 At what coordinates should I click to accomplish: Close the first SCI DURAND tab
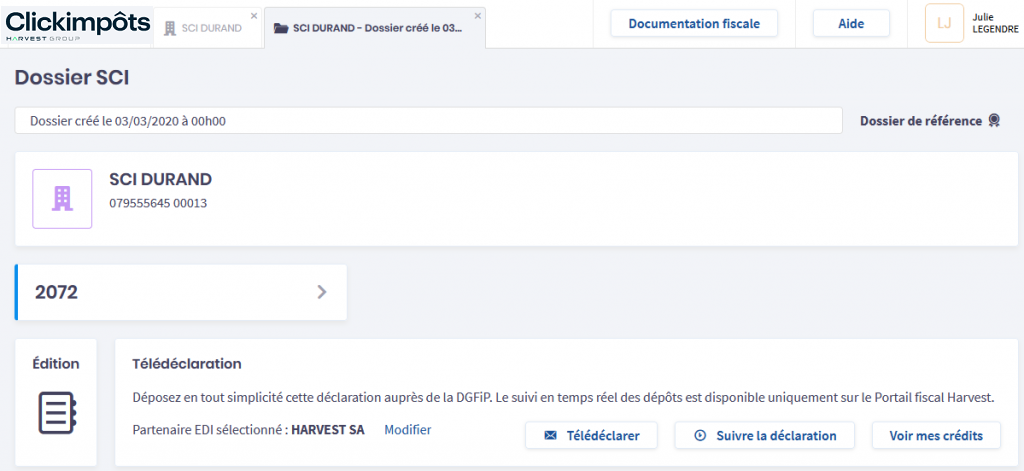coord(253,16)
